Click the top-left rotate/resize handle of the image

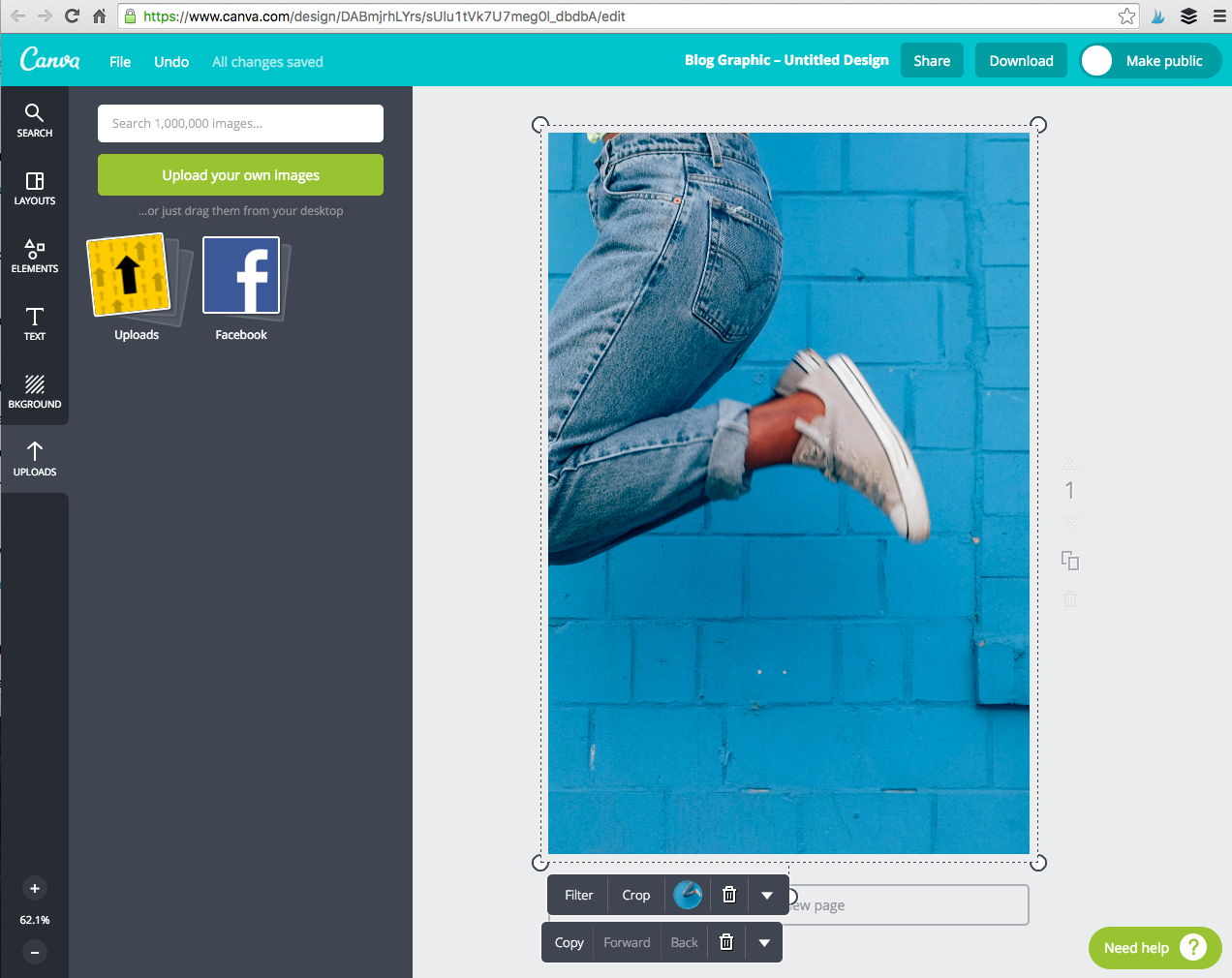[x=540, y=124]
